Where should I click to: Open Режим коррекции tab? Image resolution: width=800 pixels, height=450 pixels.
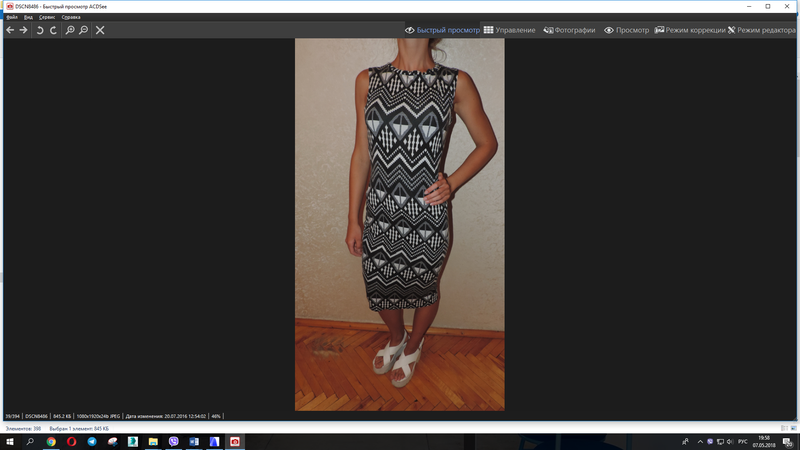[x=688, y=30]
